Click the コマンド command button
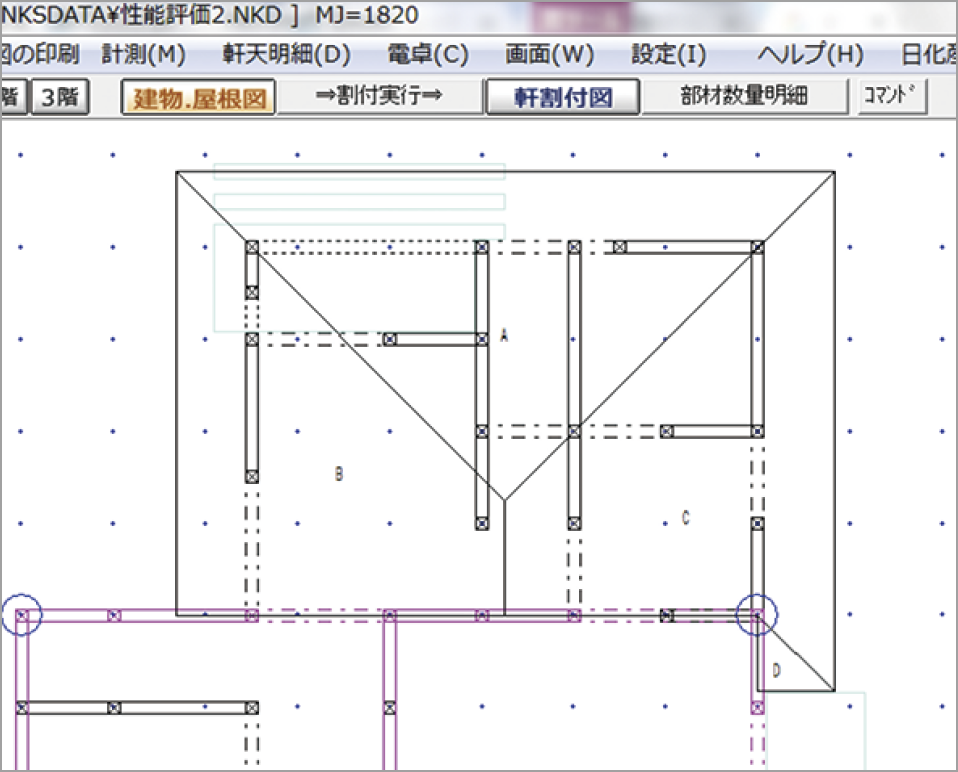 [893, 96]
